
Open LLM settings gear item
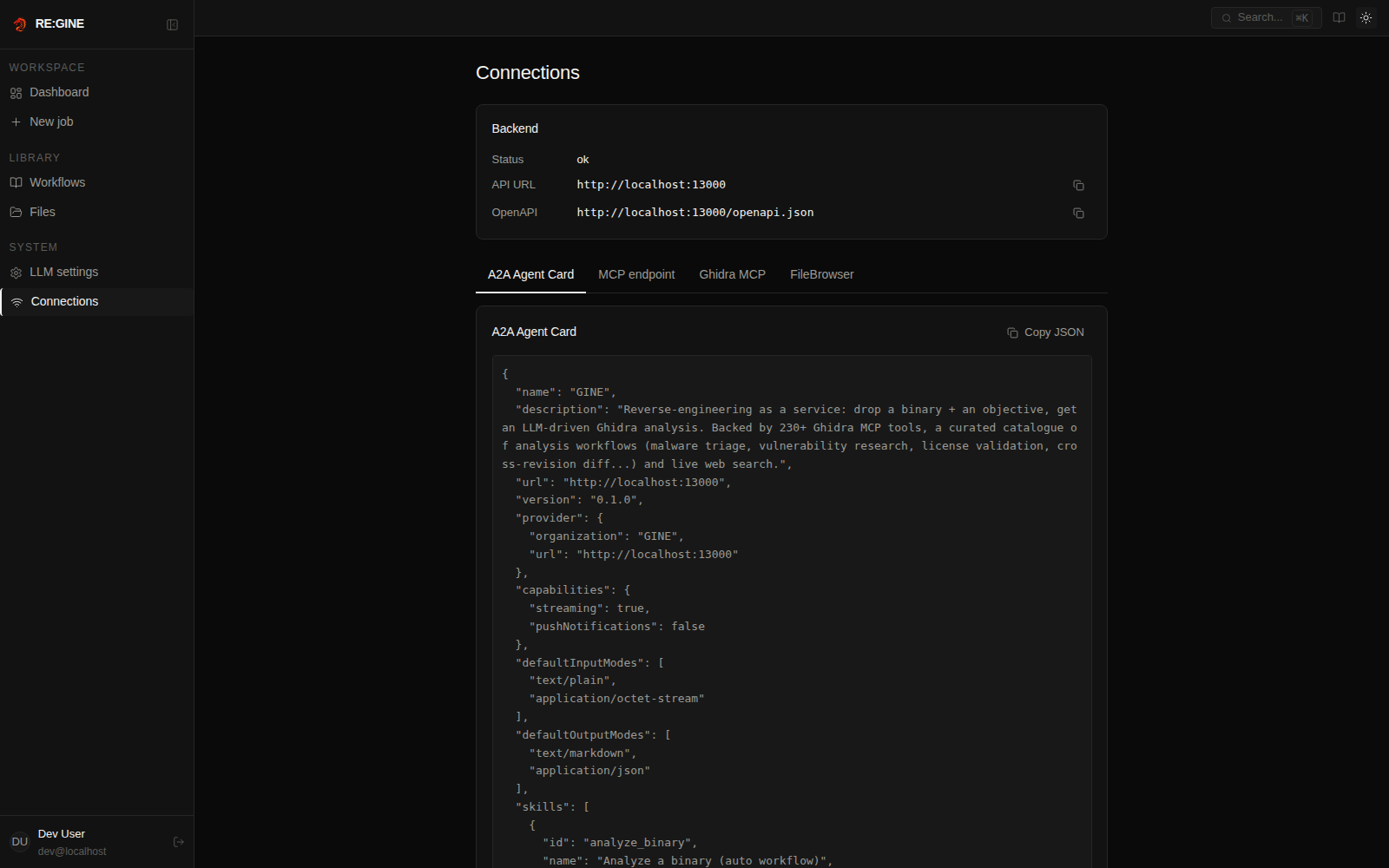pyautogui.click(x=96, y=272)
